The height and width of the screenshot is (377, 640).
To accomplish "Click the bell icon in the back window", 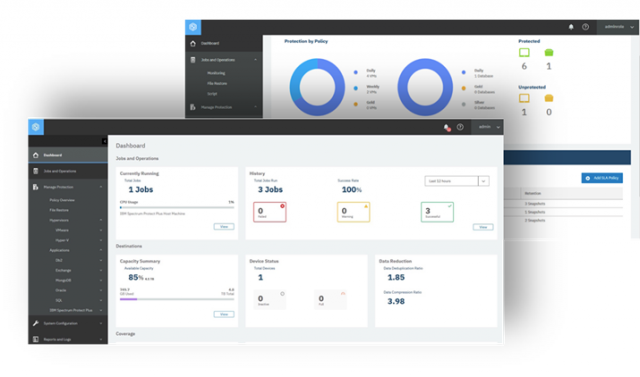I will (x=571, y=27).
